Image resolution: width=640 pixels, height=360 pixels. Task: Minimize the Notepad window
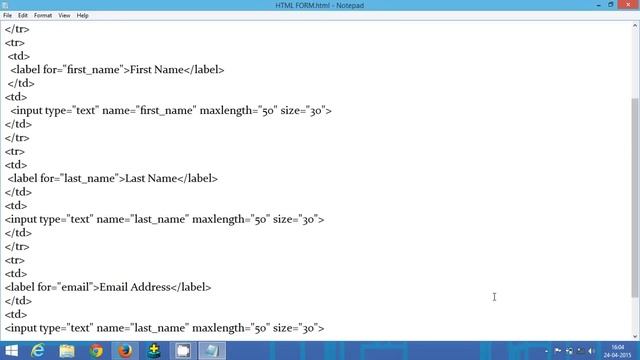(x=598, y=5)
